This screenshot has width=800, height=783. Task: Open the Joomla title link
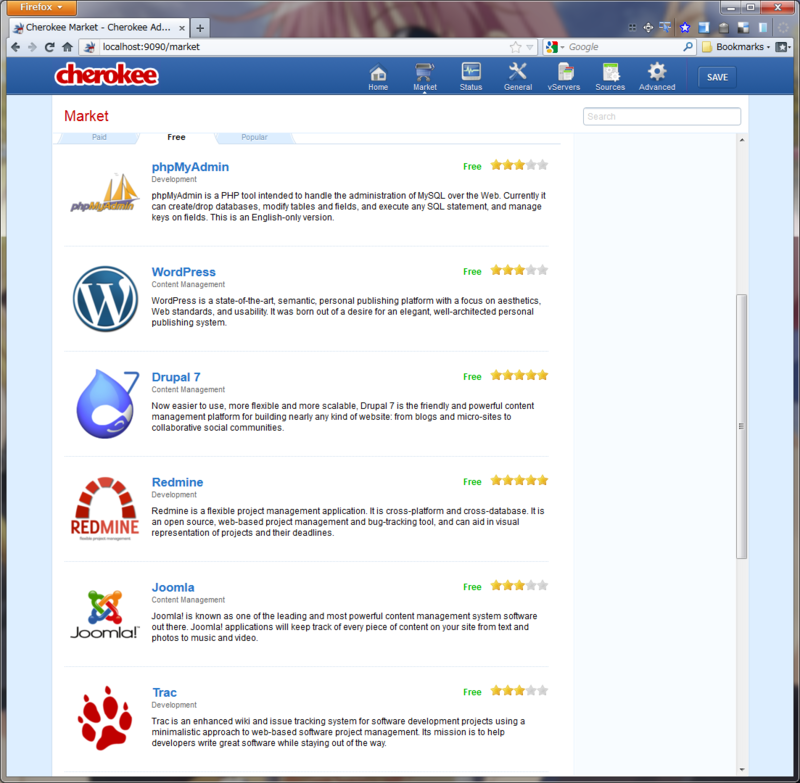tap(172, 587)
